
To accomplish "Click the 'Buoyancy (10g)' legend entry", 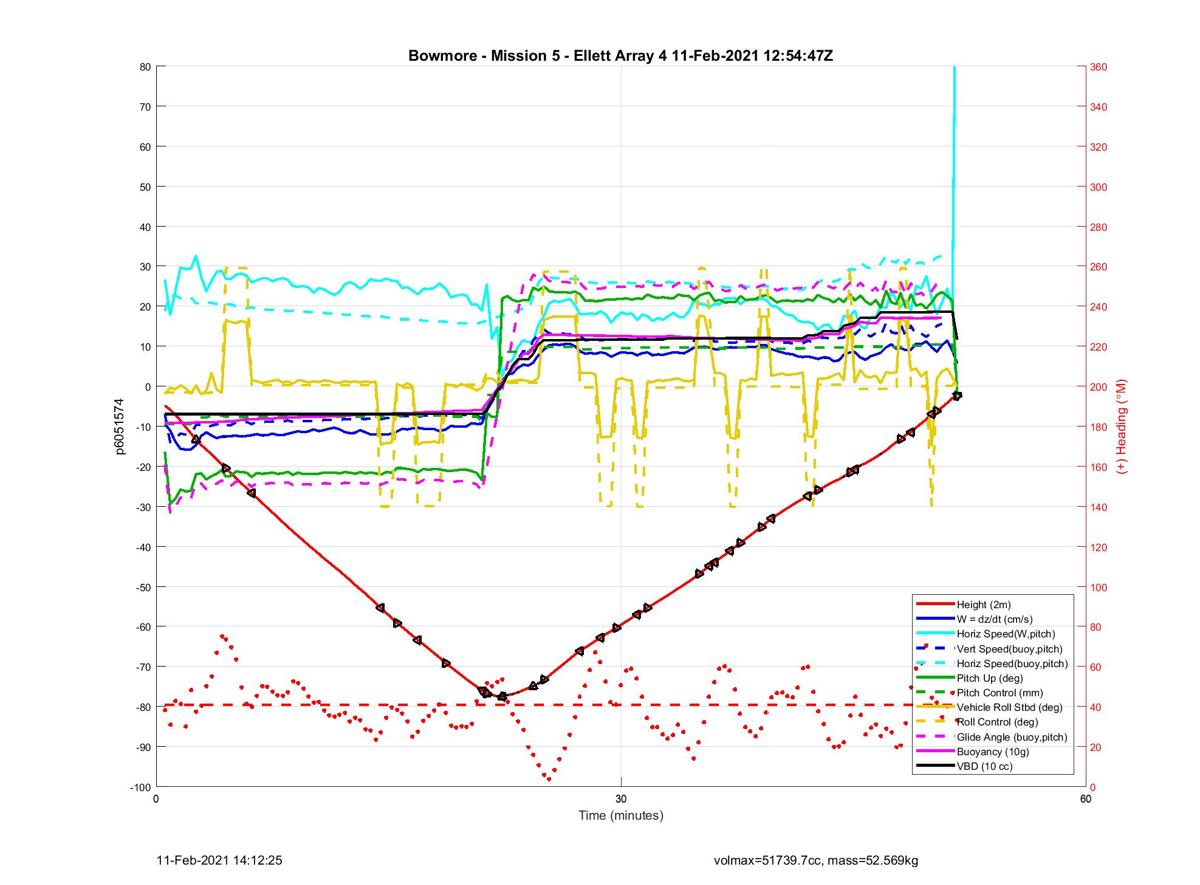I will pos(993,751).
